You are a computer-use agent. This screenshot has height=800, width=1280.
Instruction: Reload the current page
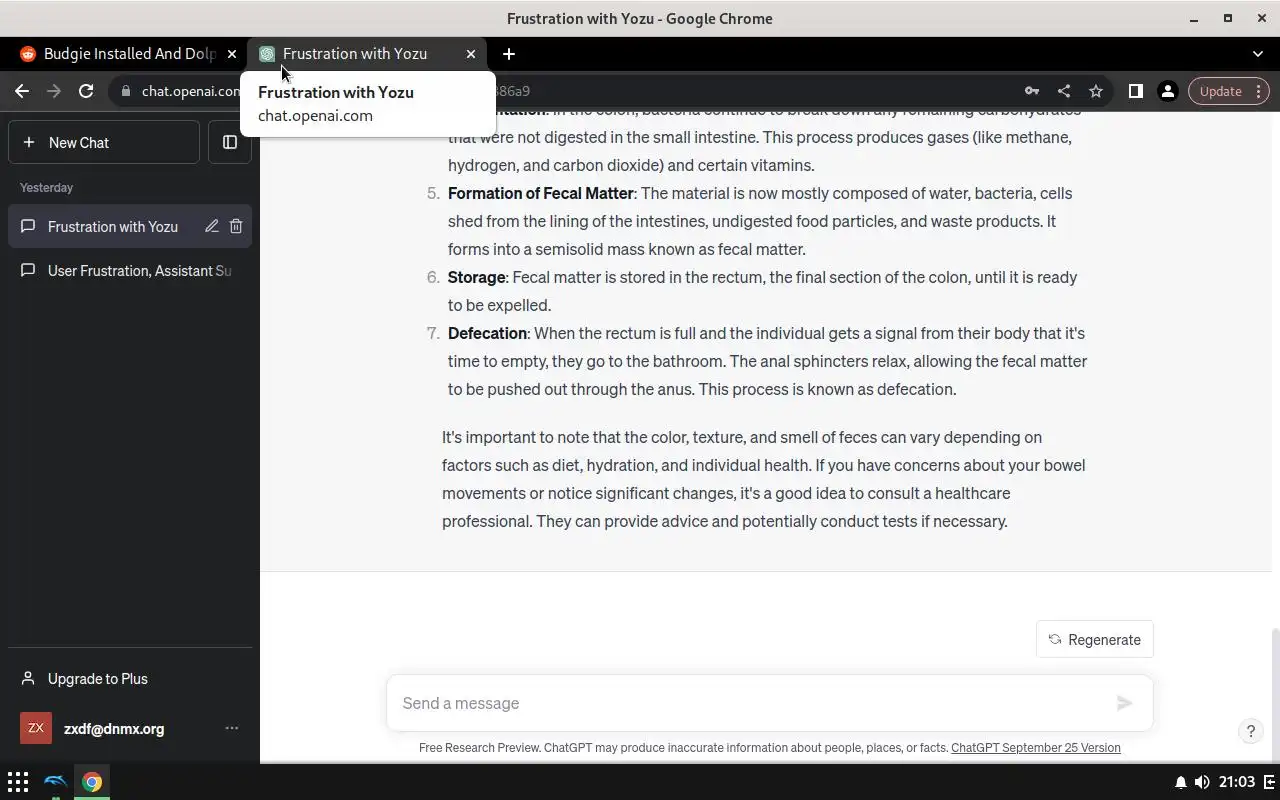(86, 91)
